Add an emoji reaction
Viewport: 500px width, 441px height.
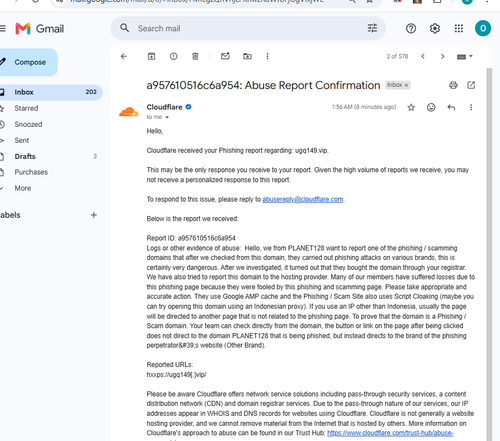coord(431,107)
